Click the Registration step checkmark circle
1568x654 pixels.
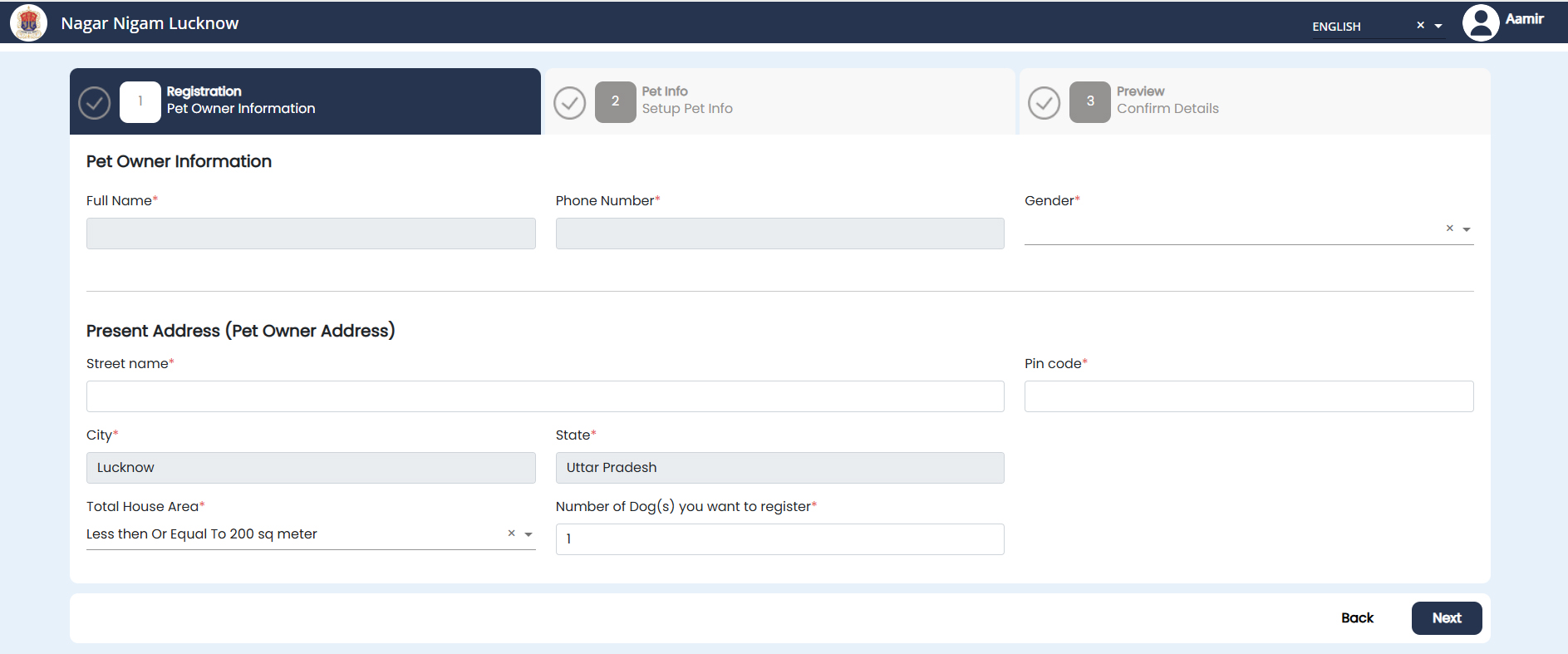coord(95,103)
